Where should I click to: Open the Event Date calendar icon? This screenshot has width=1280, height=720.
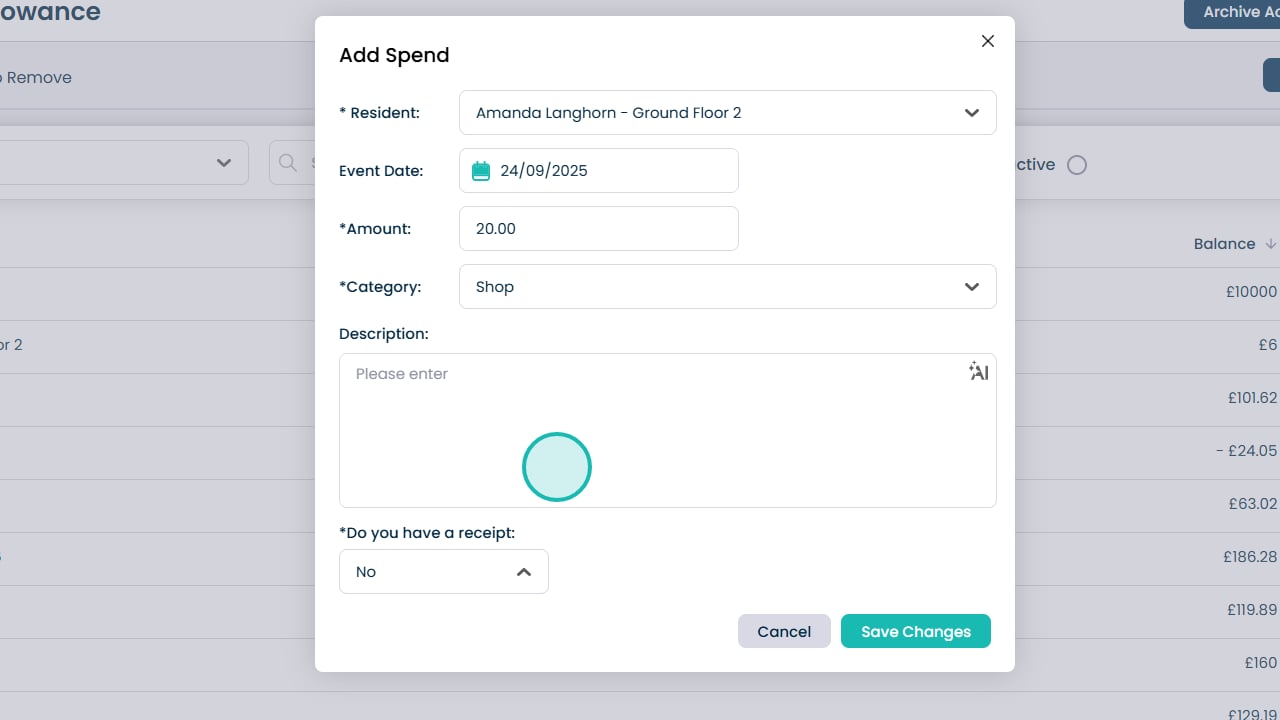tap(481, 171)
